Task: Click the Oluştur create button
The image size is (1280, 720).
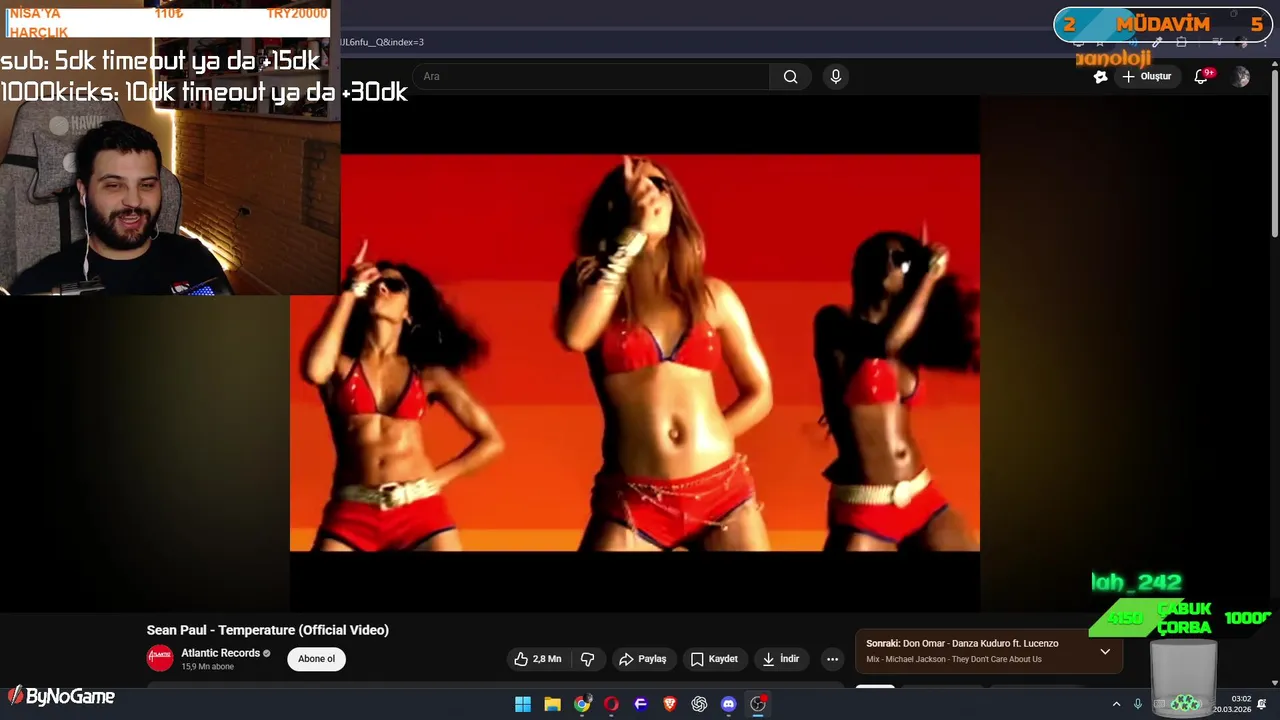Action: tap(1146, 77)
